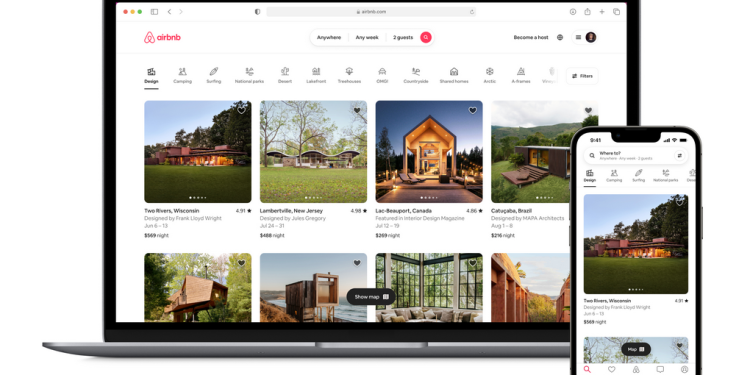
Task: Favorite the Two Rivers listing on phone
Action: point(679,202)
